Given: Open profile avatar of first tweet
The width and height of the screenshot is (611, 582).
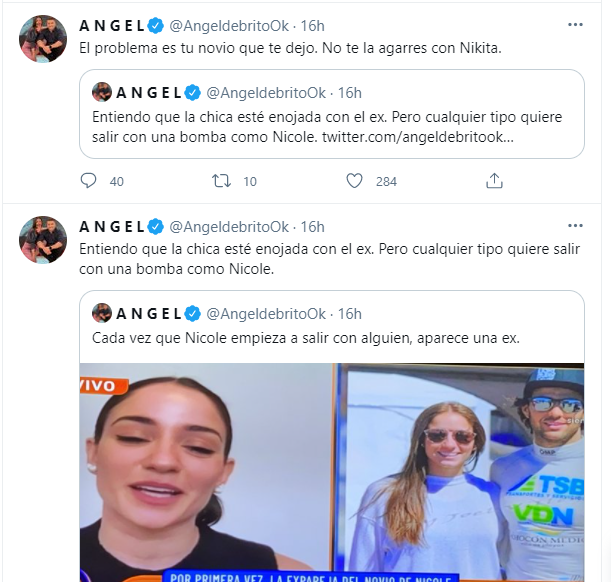Looking at the screenshot, I should point(43,39).
